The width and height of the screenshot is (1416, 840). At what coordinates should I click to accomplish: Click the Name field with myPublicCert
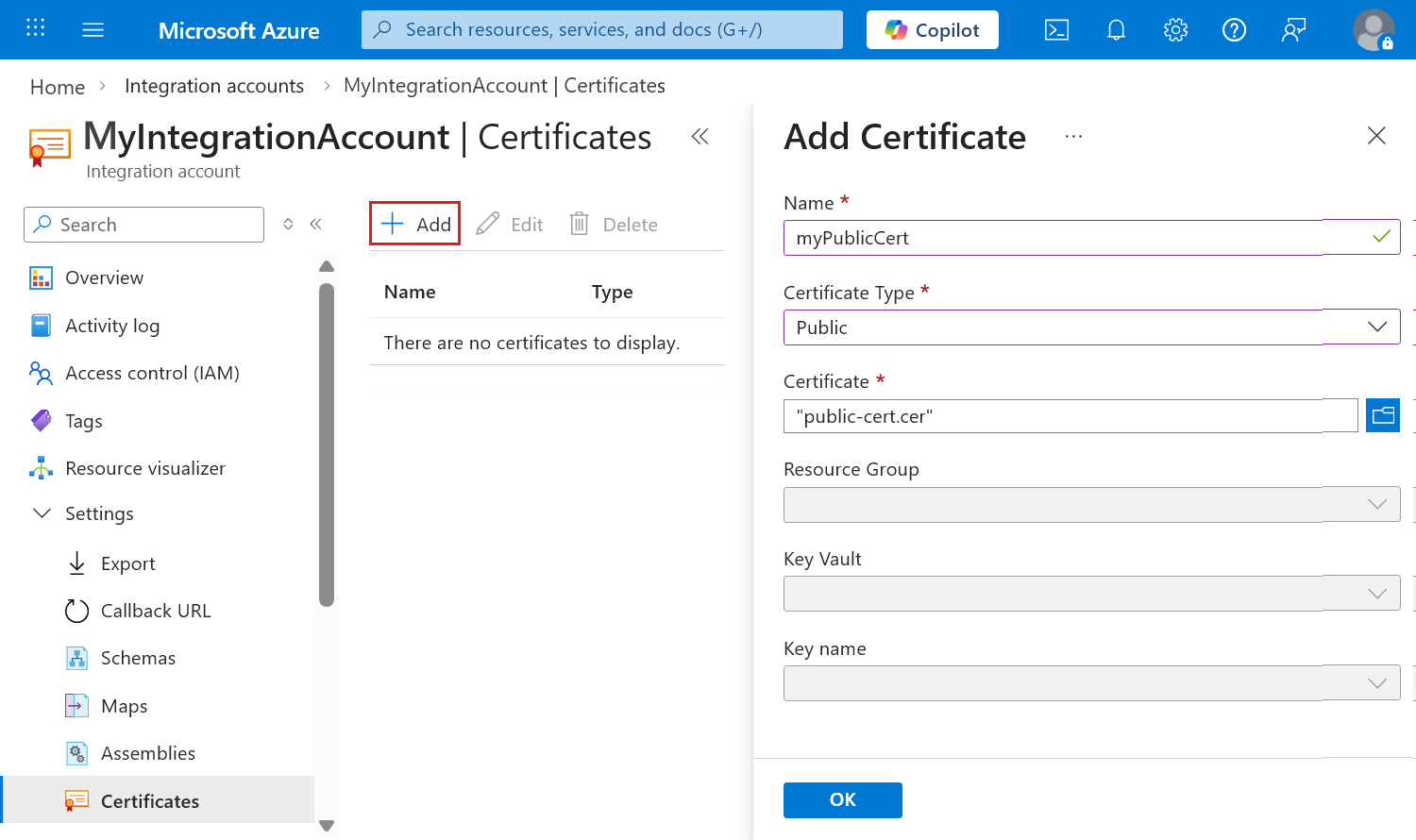(1091, 238)
